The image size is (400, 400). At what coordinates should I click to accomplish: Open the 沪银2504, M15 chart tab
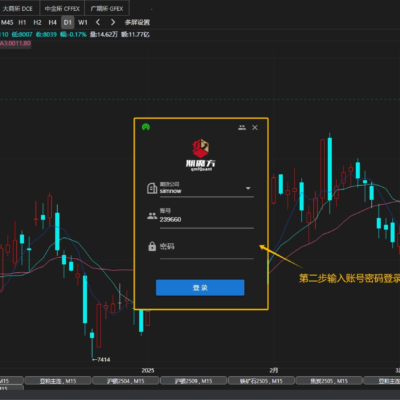[126, 381]
